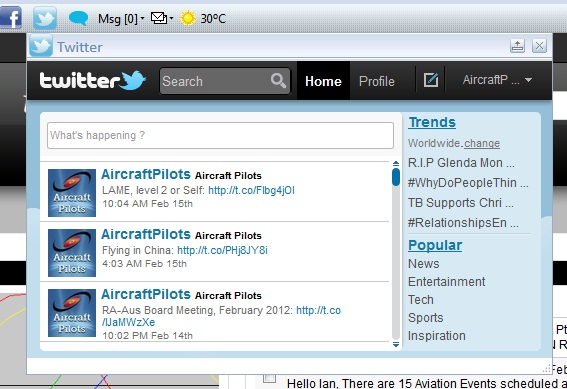The height and width of the screenshot is (389, 567).
Task: Select the Entertainment popular category
Action: (447, 282)
